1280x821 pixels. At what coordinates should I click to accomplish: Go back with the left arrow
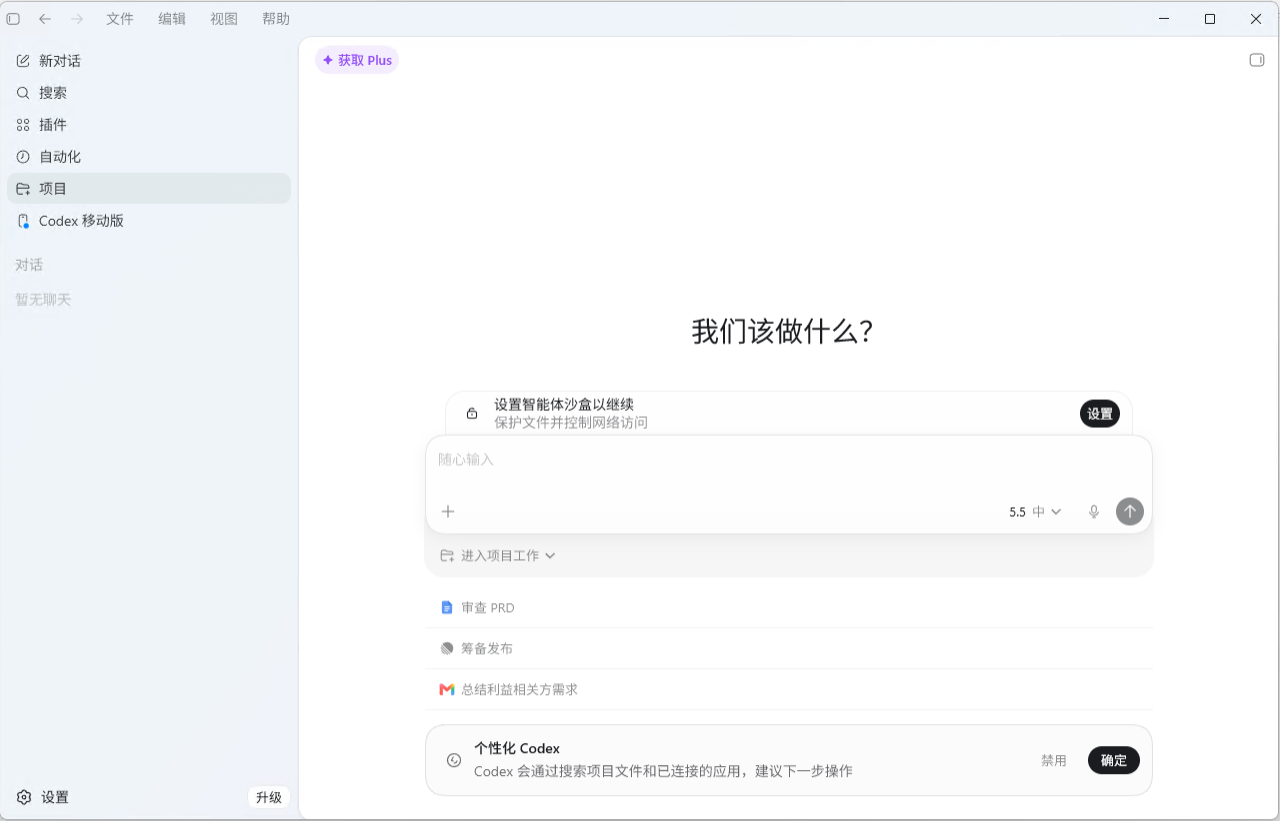[45, 19]
